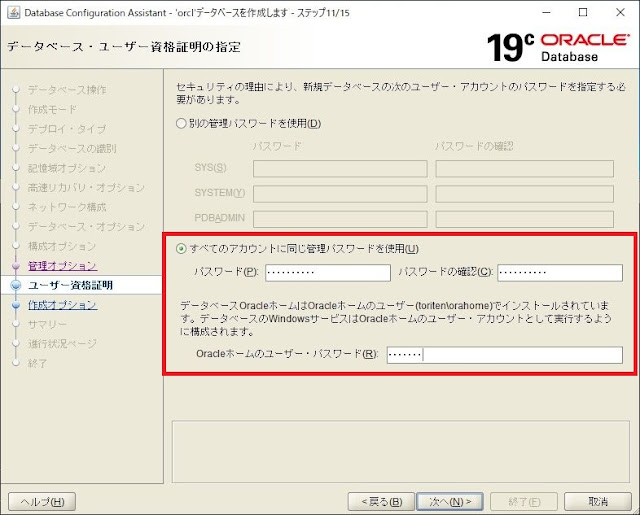This screenshot has height=515, width=640.
Task: Click the 記憶域オプション step in sidebar
Action: (67, 168)
